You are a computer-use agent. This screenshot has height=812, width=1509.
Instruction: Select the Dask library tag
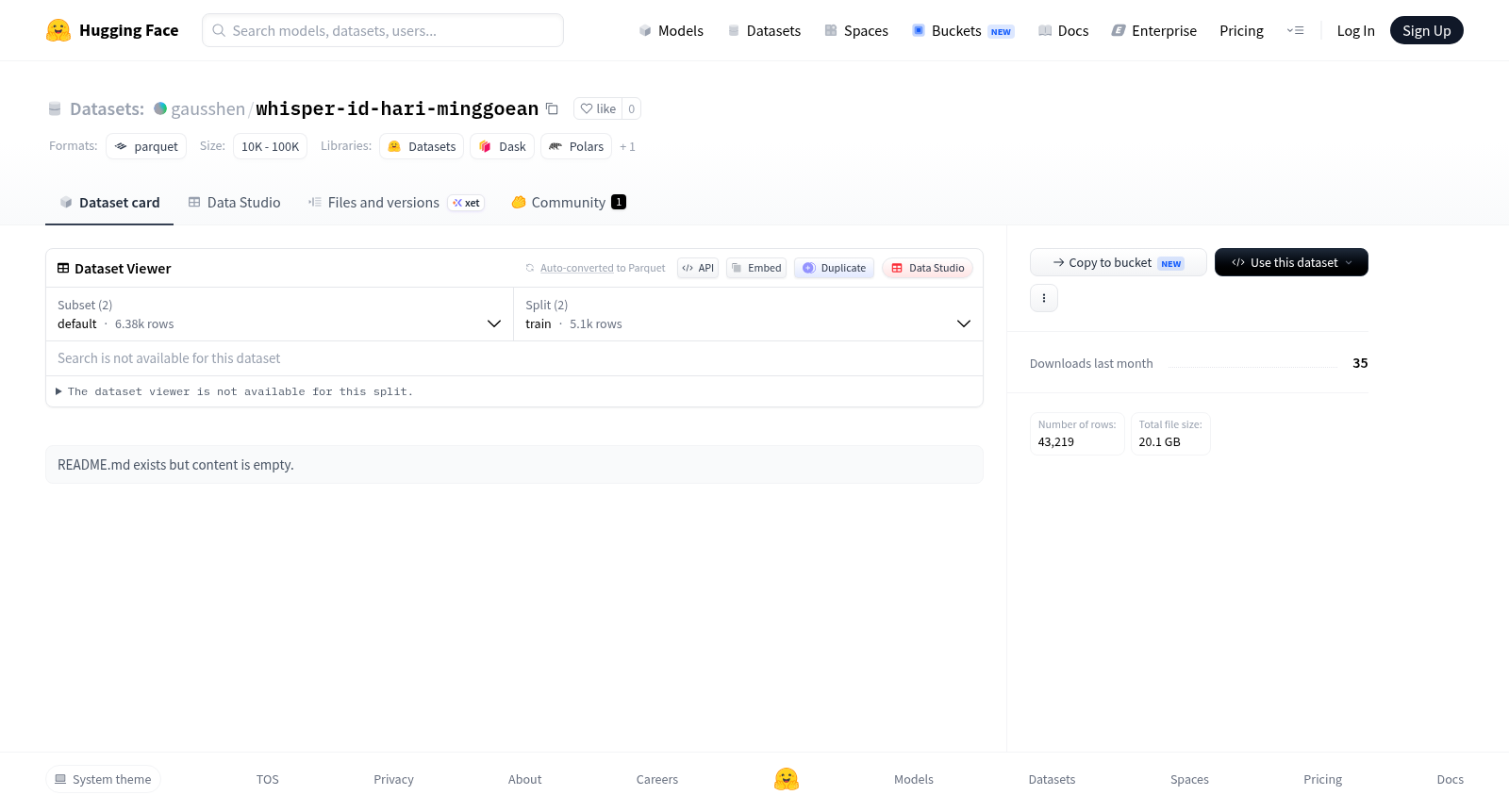pyautogui.click(x=503, y=146)
